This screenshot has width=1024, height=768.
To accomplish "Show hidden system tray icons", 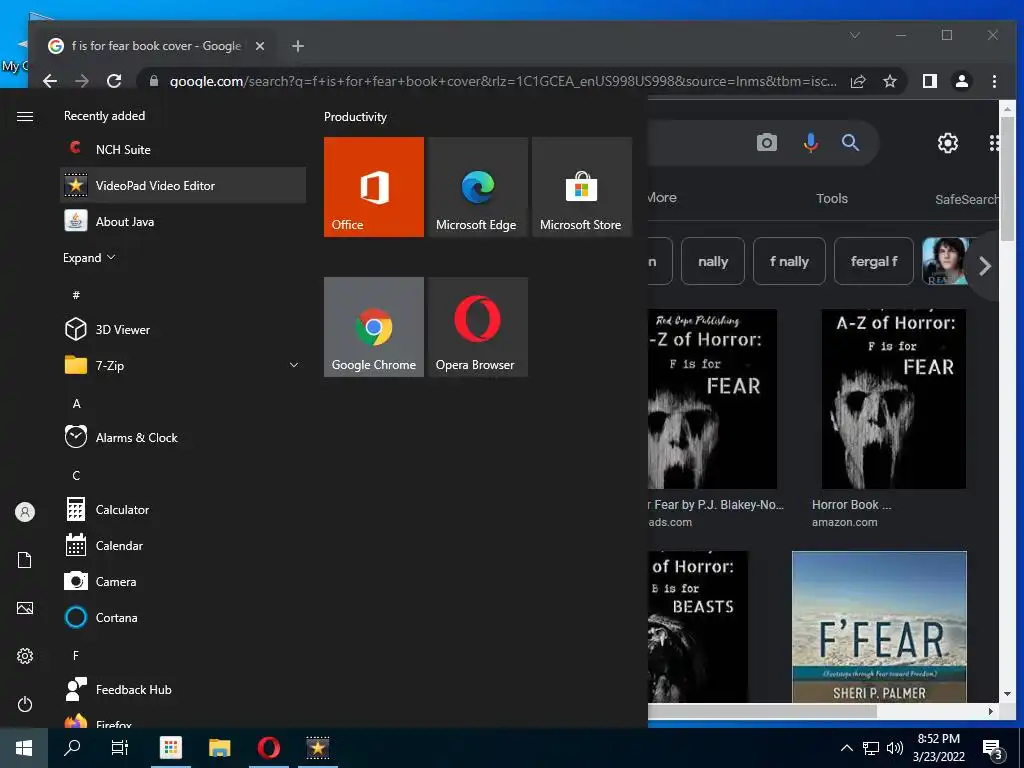I will pos(846,748).
